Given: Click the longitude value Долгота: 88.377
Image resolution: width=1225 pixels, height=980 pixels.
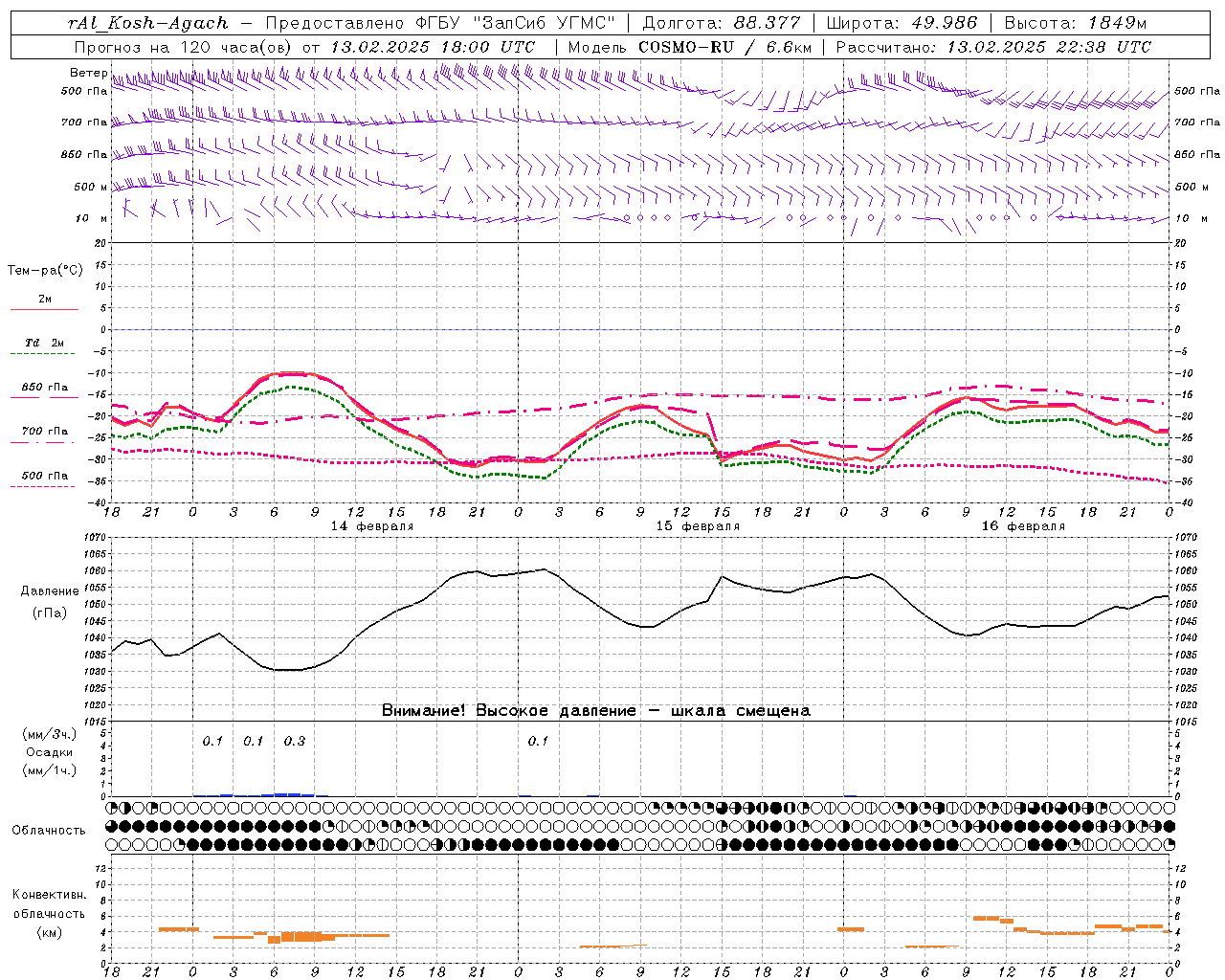Looking at the screenshot, I should pyautogui.click(x=722, y=23).
